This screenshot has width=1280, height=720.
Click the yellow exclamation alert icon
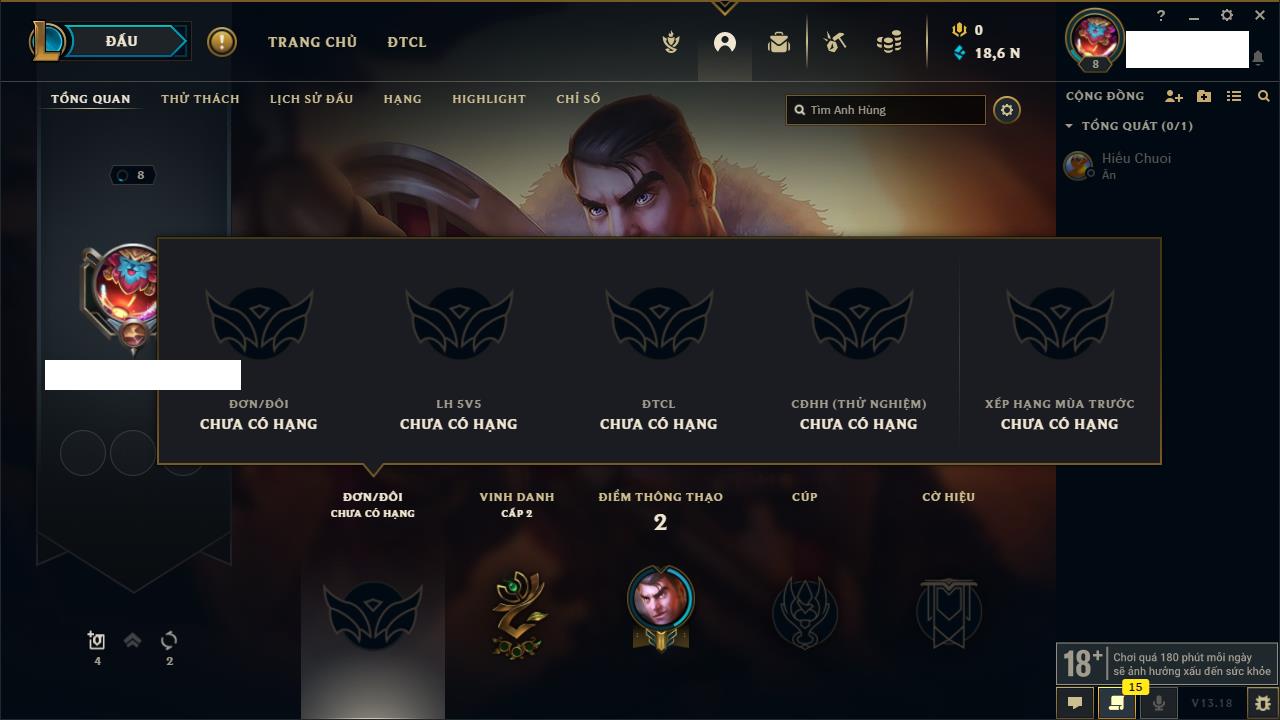point(222,42)
